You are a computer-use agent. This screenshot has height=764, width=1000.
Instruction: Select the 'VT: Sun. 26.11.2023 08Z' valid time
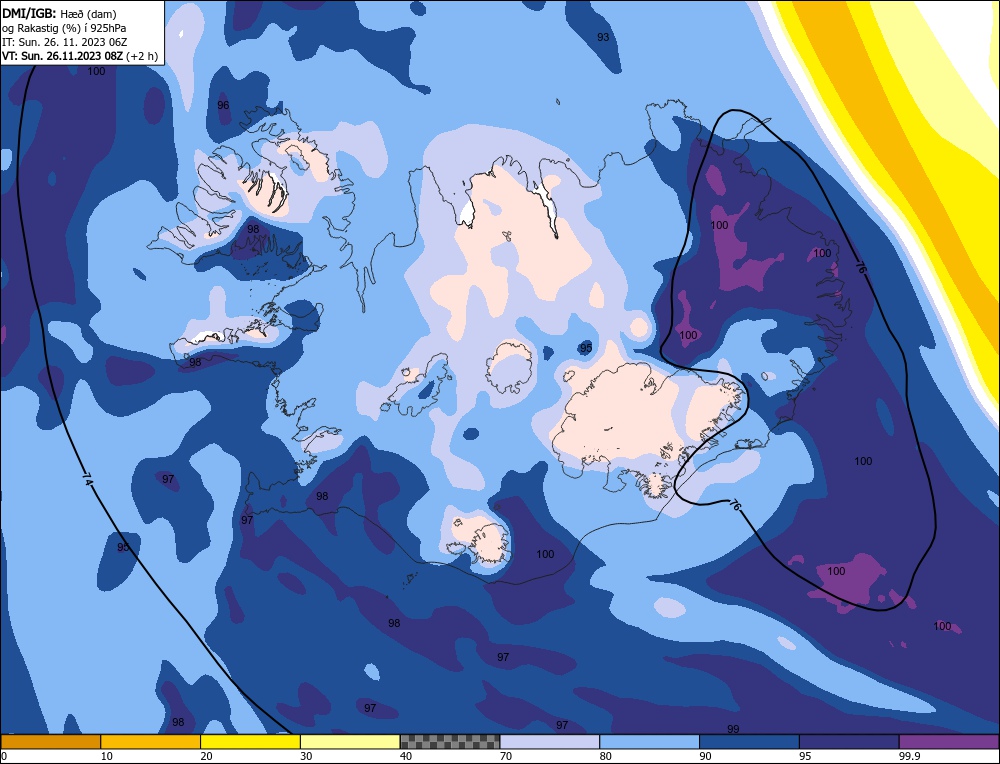(62, 56)
